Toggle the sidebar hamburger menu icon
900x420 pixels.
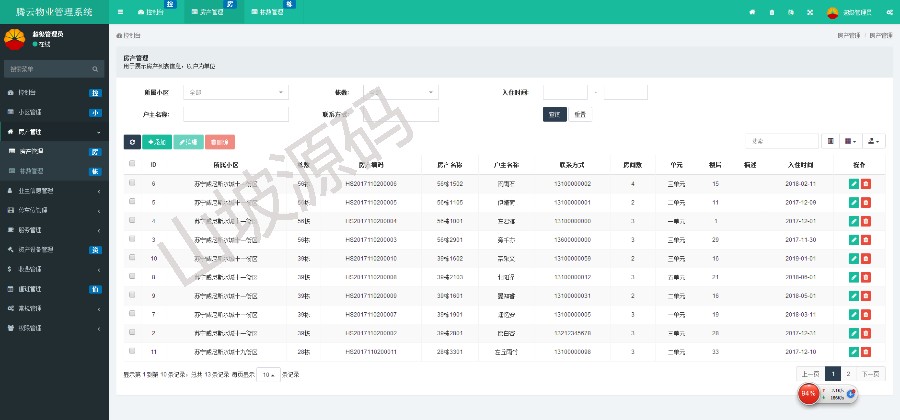[x=120, y=12]
